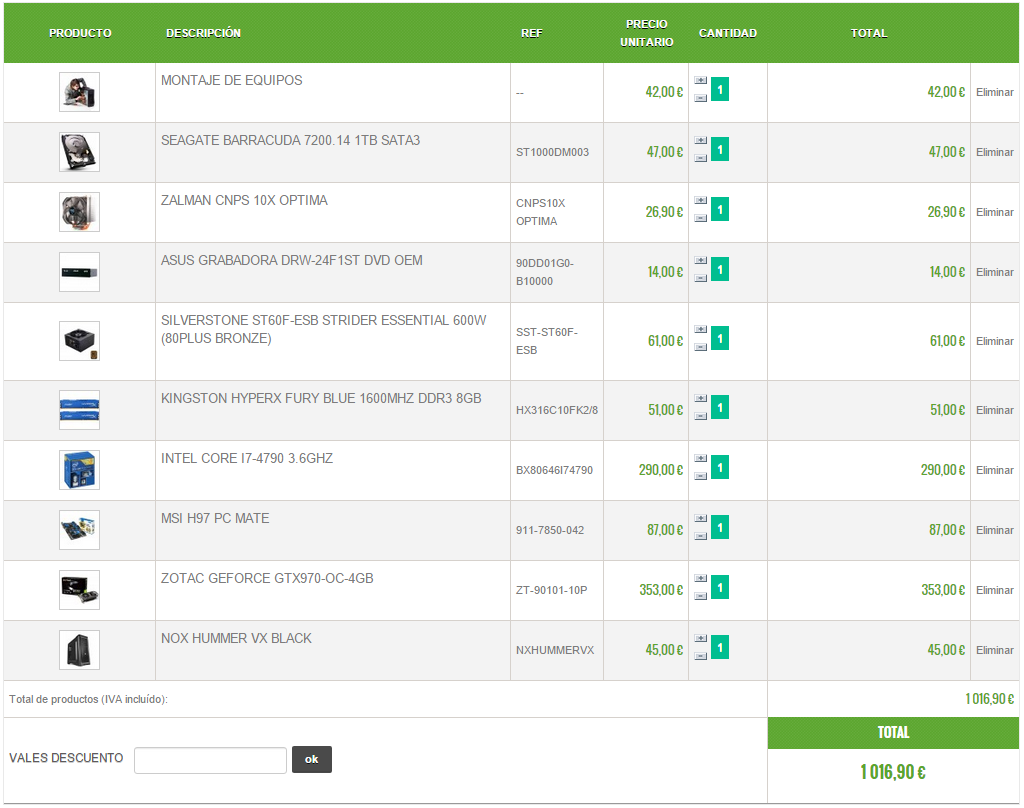
Task: Decrease quantity of ZOTAC GEFORCE GTX970
Action: (x=701, y=596)
